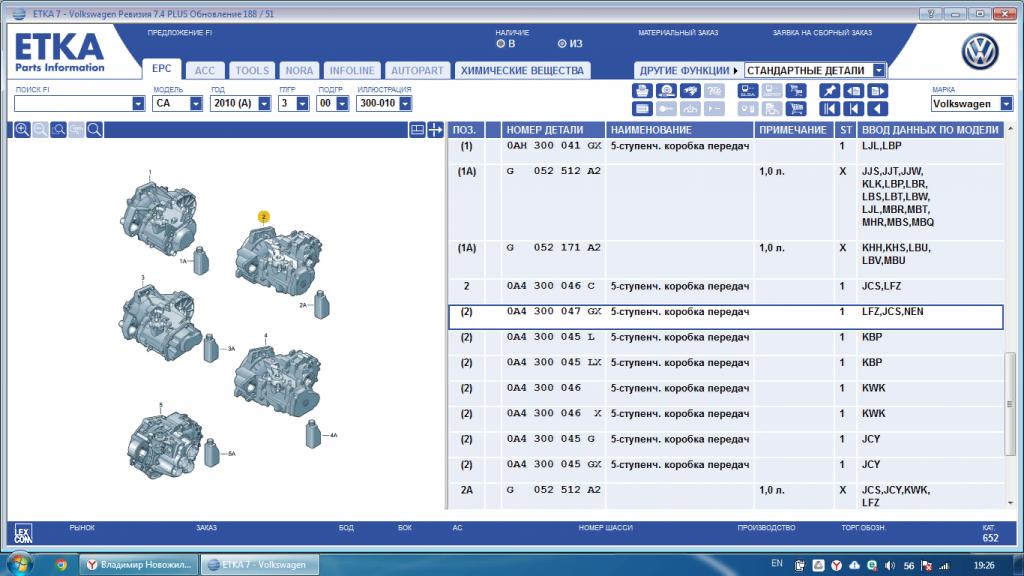Open the brand Volkswagen dropdown
Screen dimensions: 1024x576
1006,103
